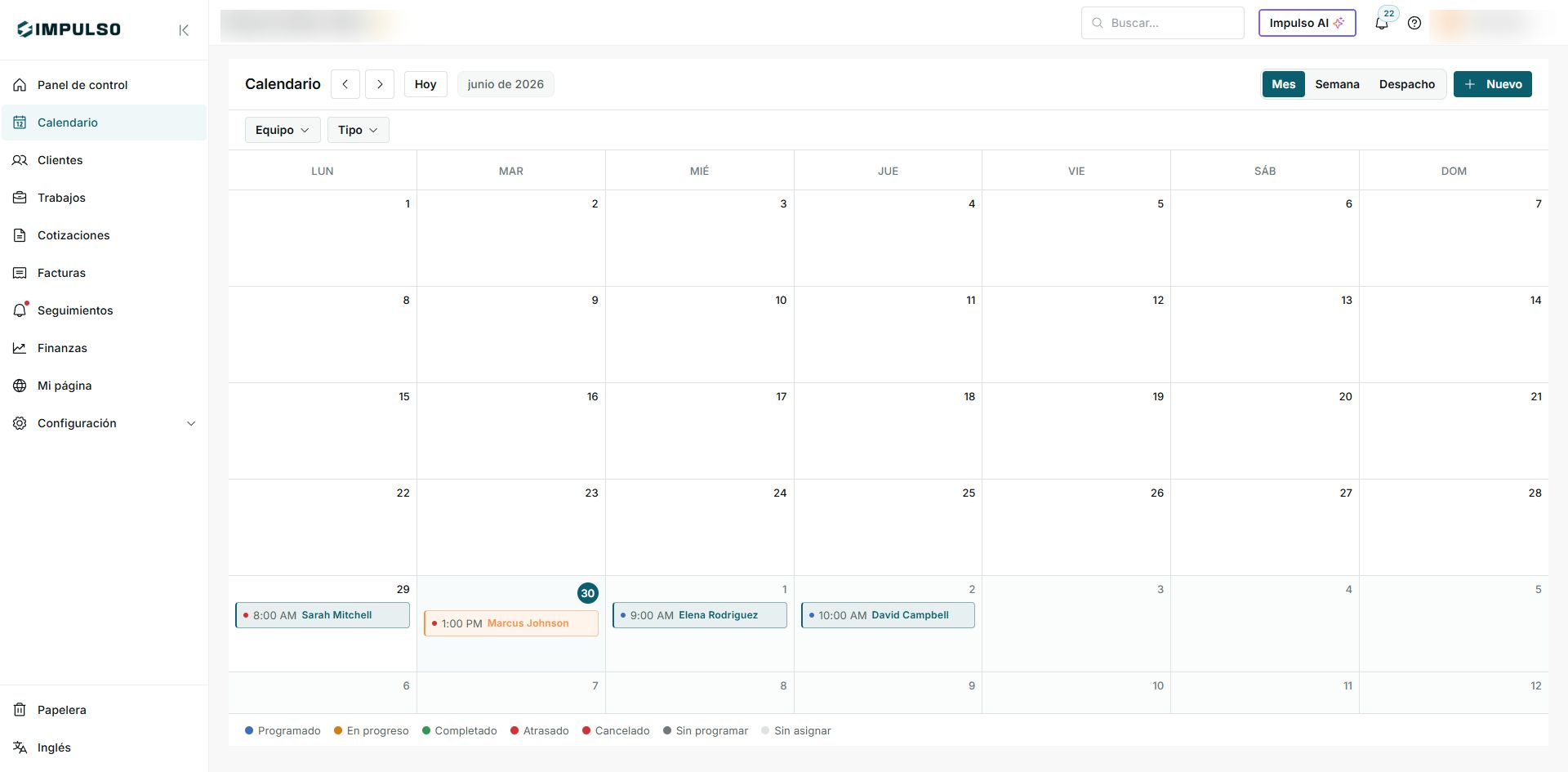Click the Trabajos briefcase icon
This screenshot has width=1568, height=772.
point(20,198)
